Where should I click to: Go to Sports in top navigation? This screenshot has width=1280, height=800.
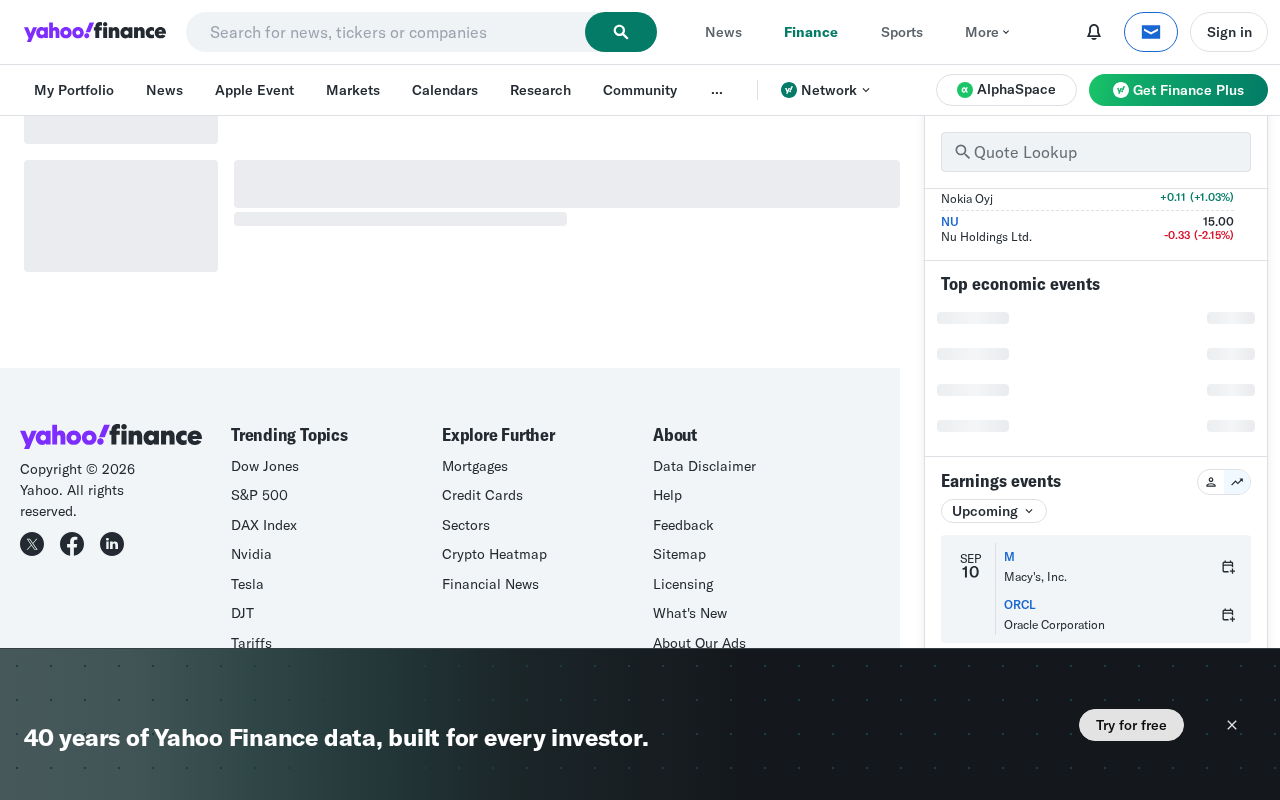click(x=902, y=32)
